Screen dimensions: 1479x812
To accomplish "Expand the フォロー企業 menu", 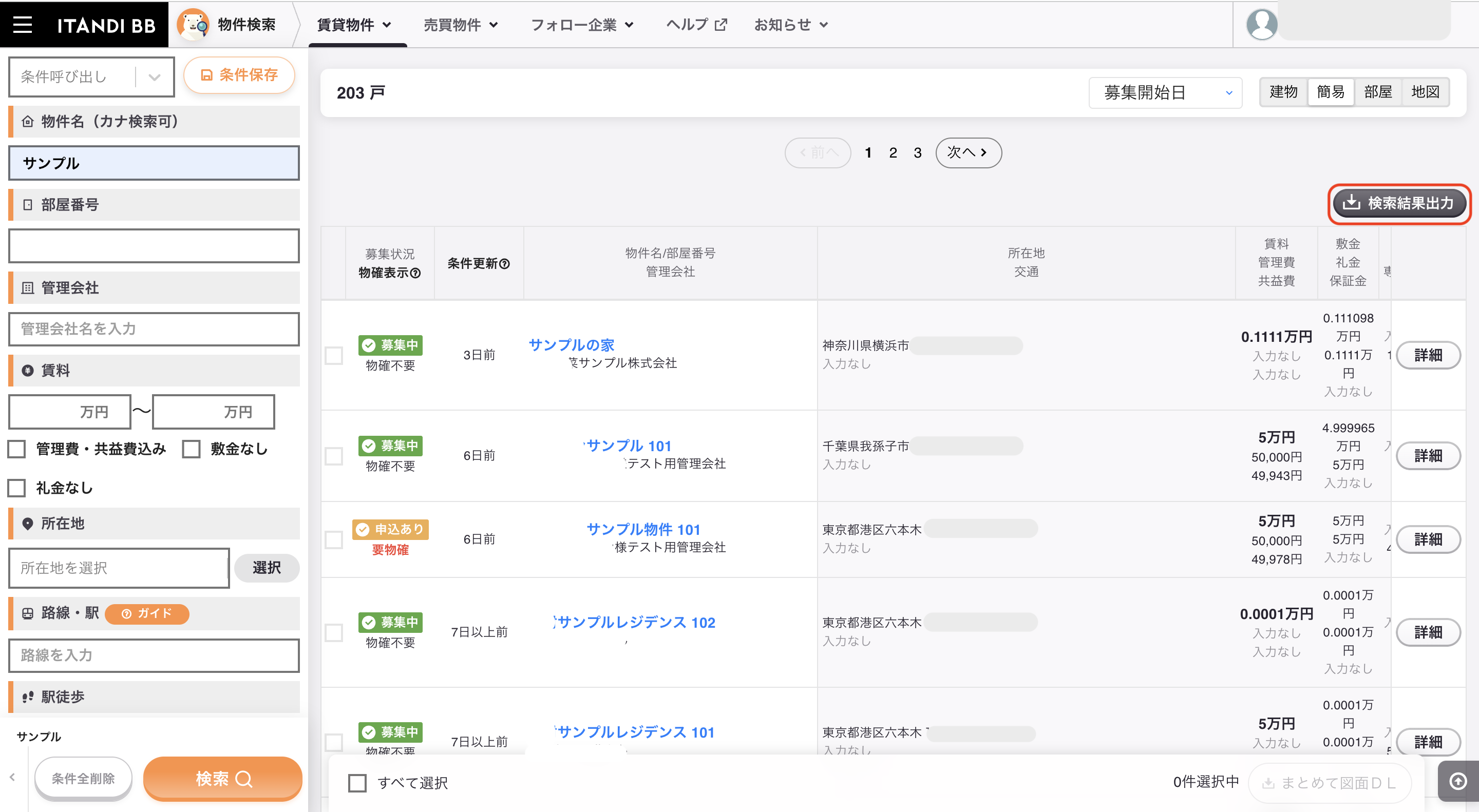I will coord(582,25).
